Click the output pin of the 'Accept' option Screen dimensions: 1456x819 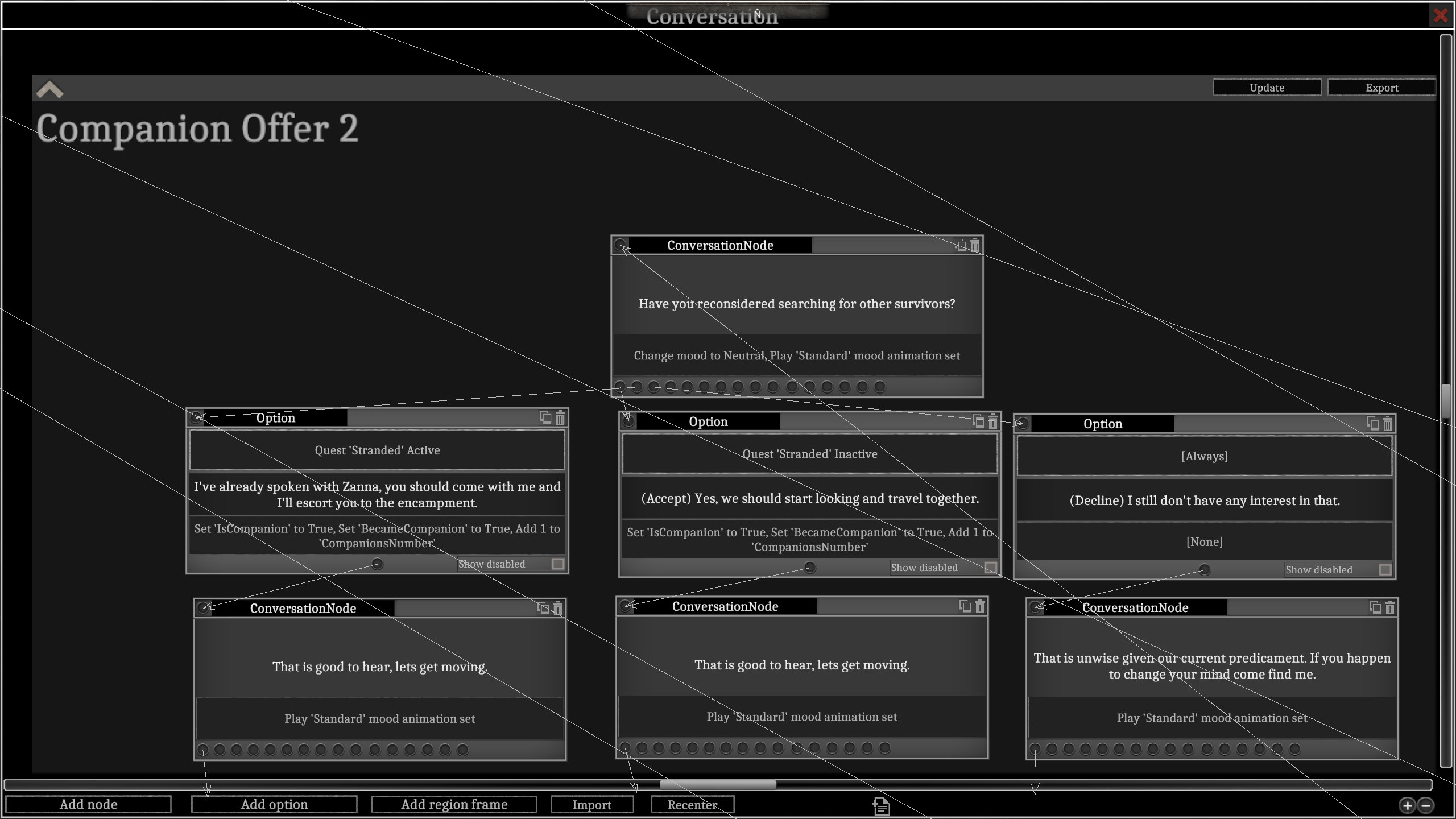(x=810, y=568)
